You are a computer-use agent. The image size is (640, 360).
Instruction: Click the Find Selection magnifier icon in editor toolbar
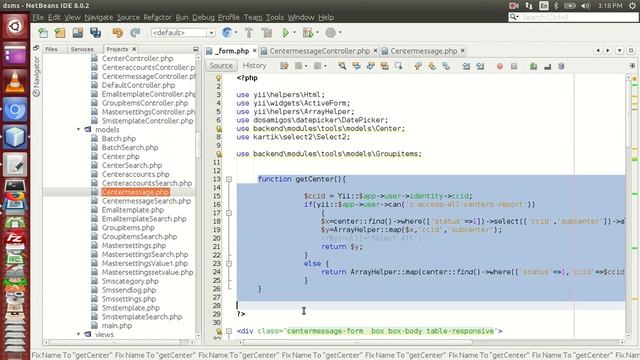tap(342, 66)
